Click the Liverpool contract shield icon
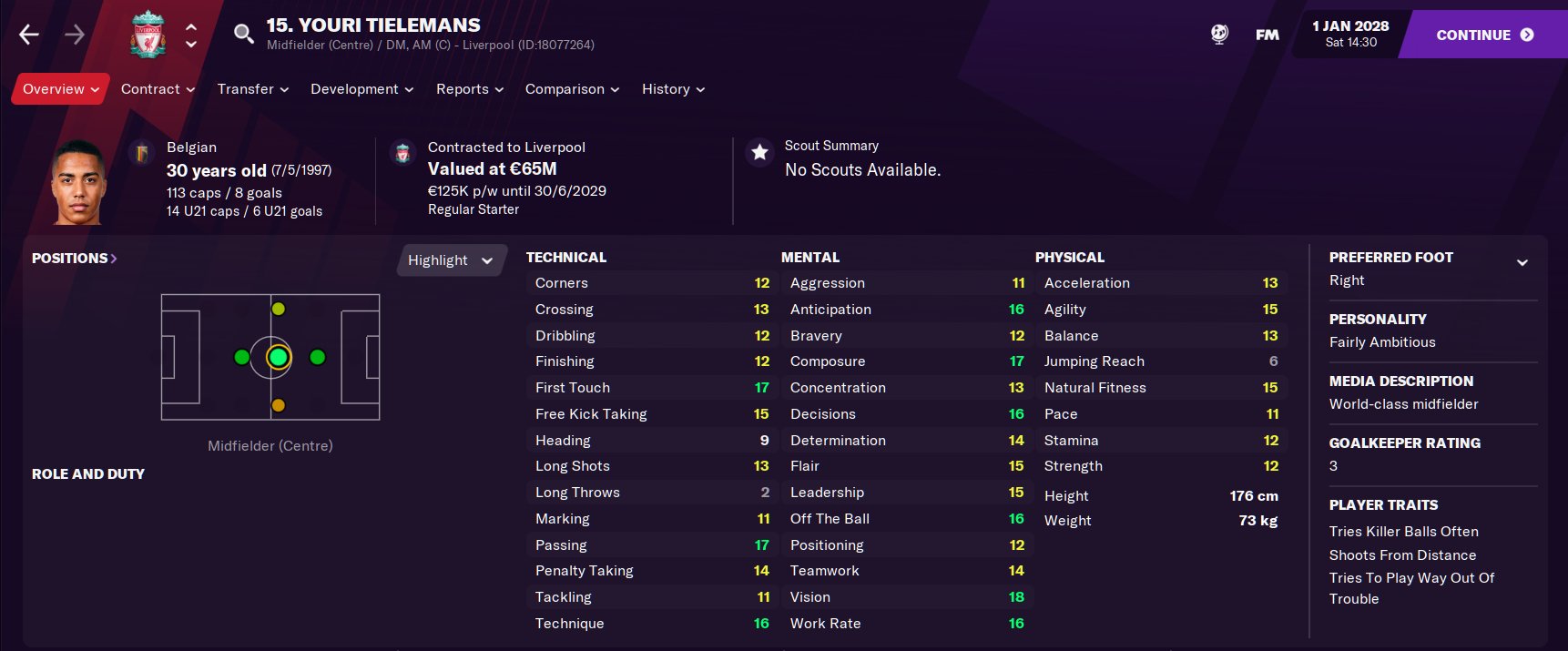This screenshot has height=651, width=1568. [x=404, y=151]
